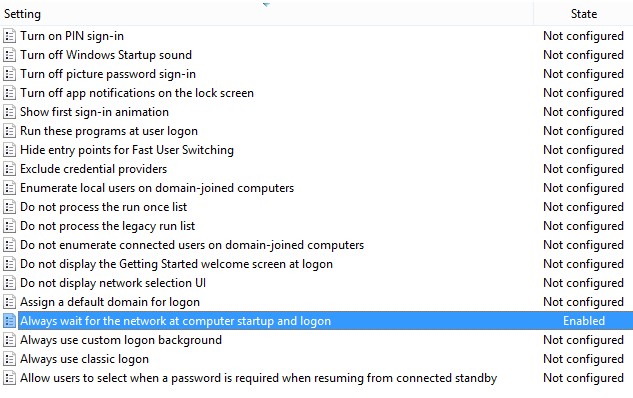Click icon beside Show first sign-in animation
Viewport: 633px width, 398px height.
(x=9, y=112)
